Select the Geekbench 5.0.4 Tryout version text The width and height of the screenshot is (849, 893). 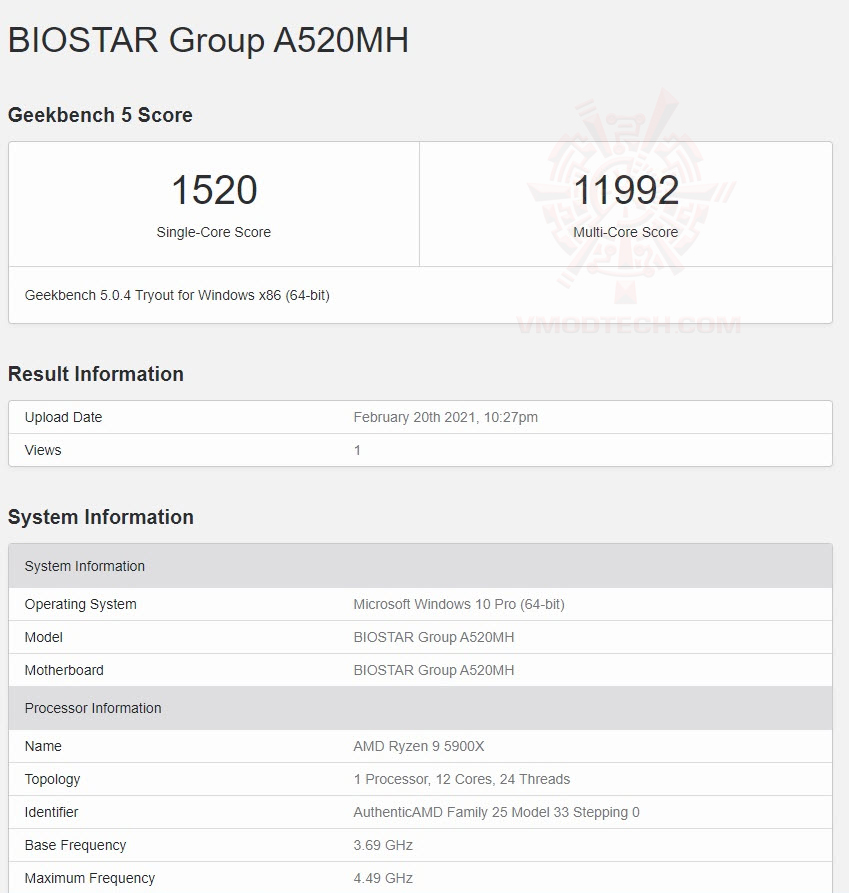(177, 296)
